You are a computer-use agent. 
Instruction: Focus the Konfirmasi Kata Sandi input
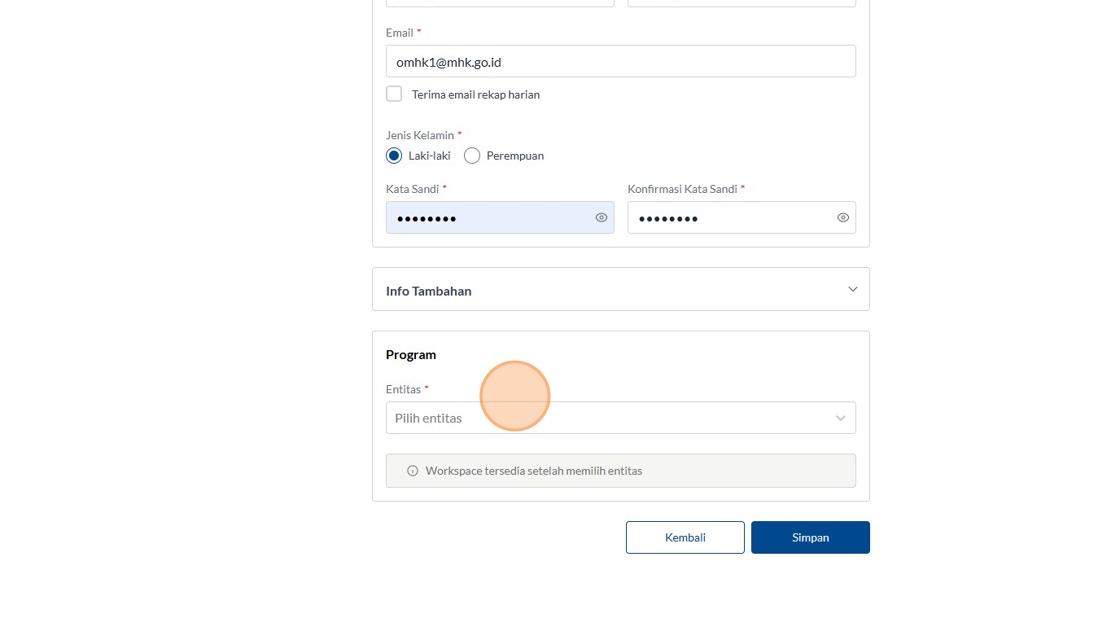point(730,218)
